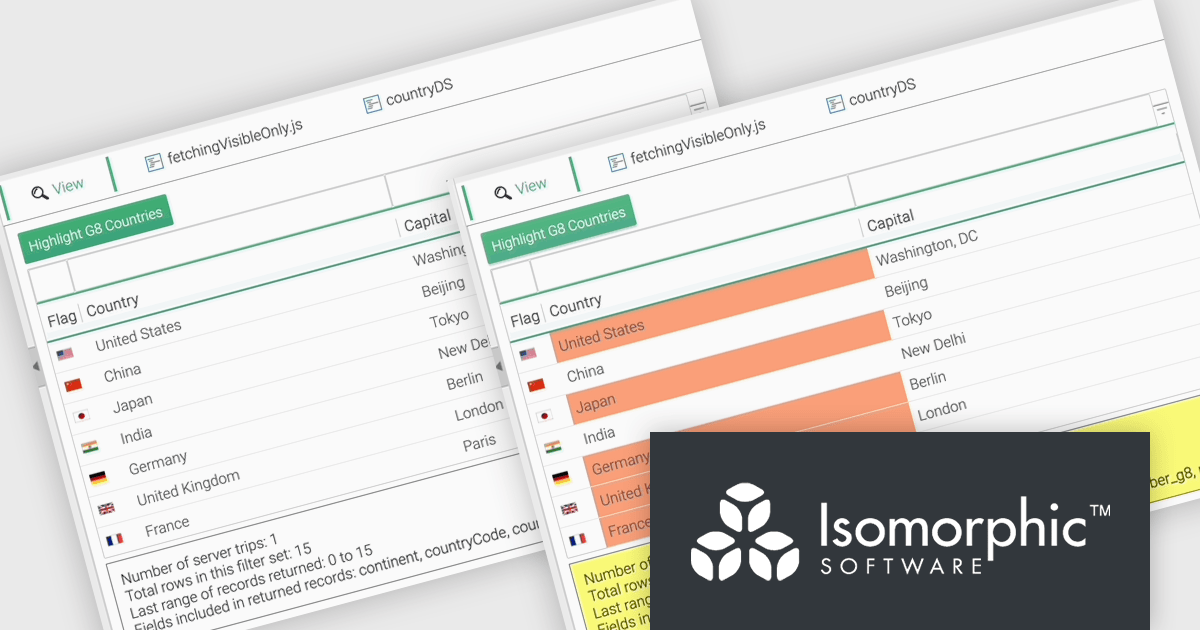The image size is (1200, 630).
Task: Click file icon beside right countryDS tab
Action: click(x=835, y=102)
